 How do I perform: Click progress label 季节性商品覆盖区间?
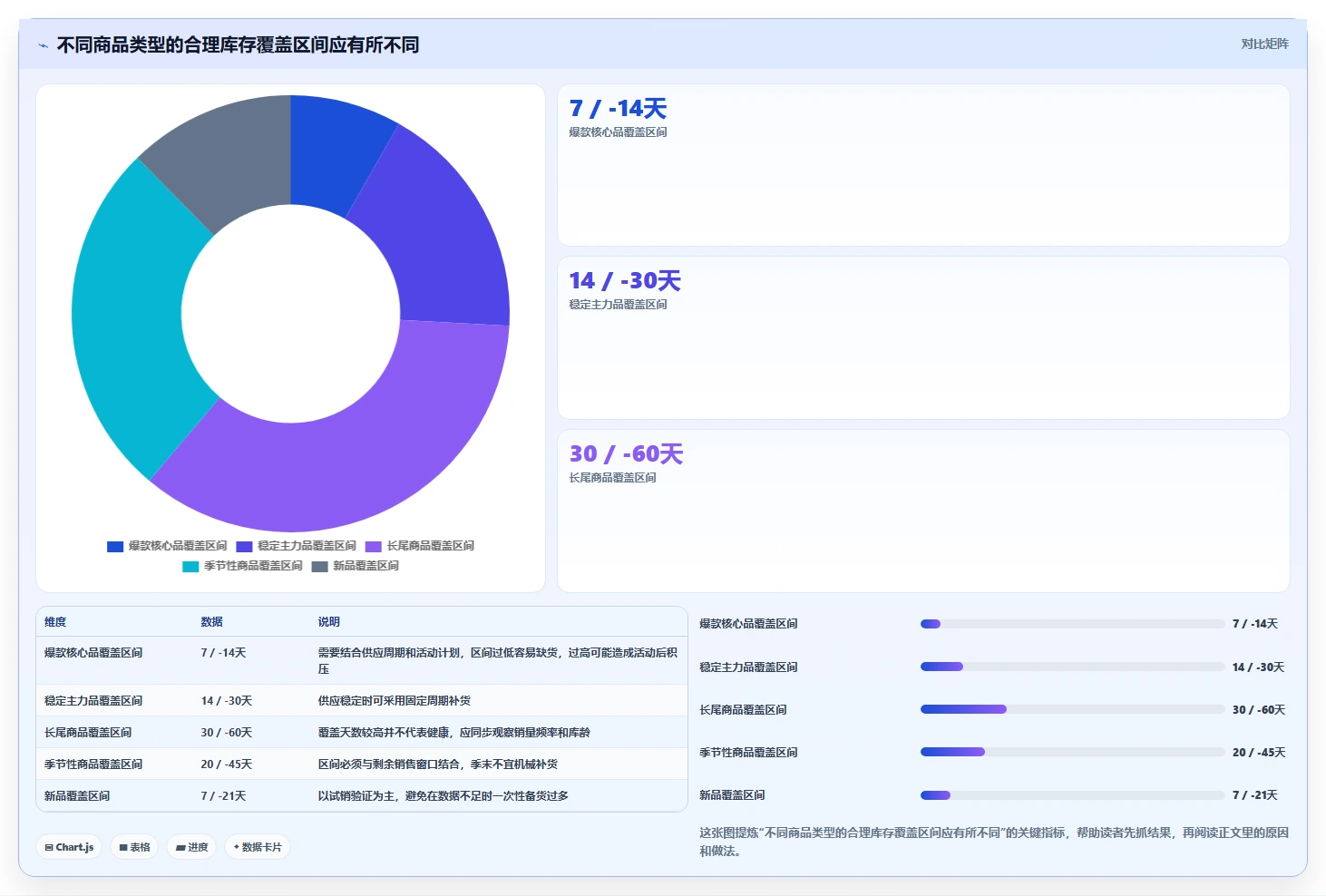click(748, 753)
